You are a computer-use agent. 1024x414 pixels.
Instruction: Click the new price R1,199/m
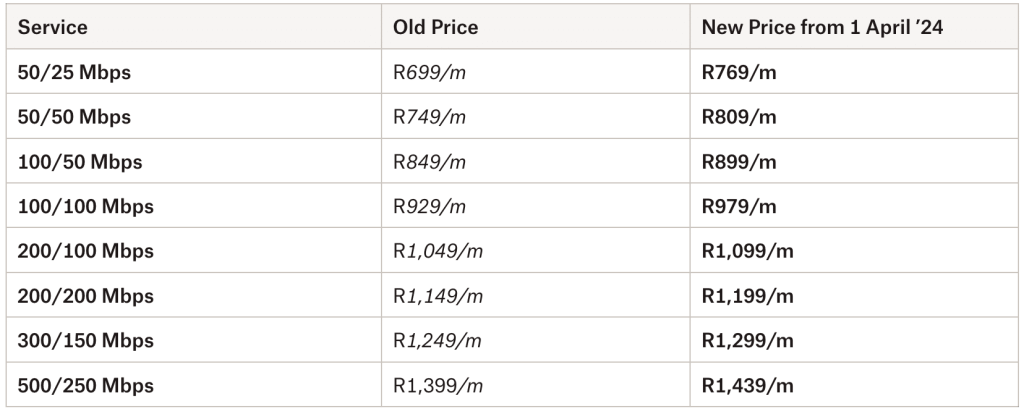(x=748, y=297)
